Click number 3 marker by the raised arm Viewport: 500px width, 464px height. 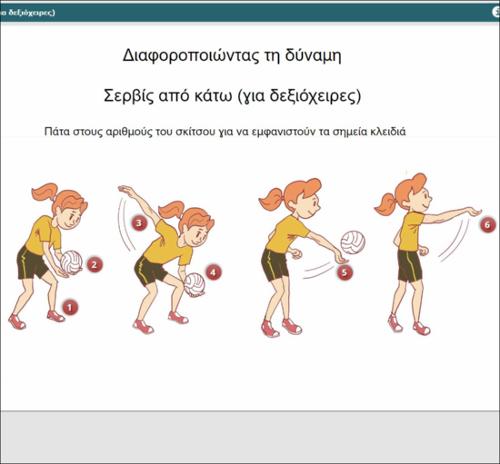pos(139,223)
